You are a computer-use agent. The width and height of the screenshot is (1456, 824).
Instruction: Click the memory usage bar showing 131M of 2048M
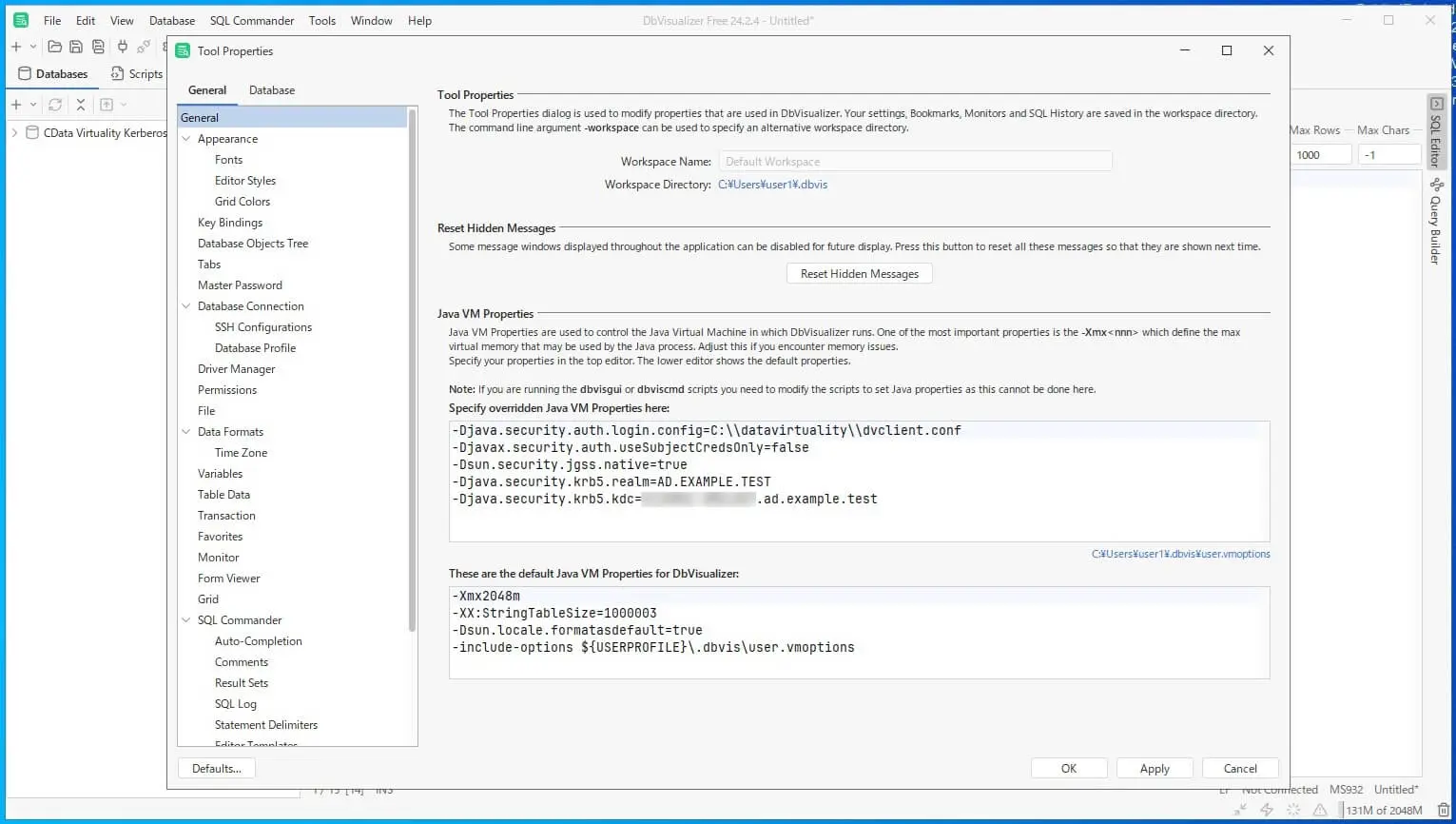(1384, 810)
